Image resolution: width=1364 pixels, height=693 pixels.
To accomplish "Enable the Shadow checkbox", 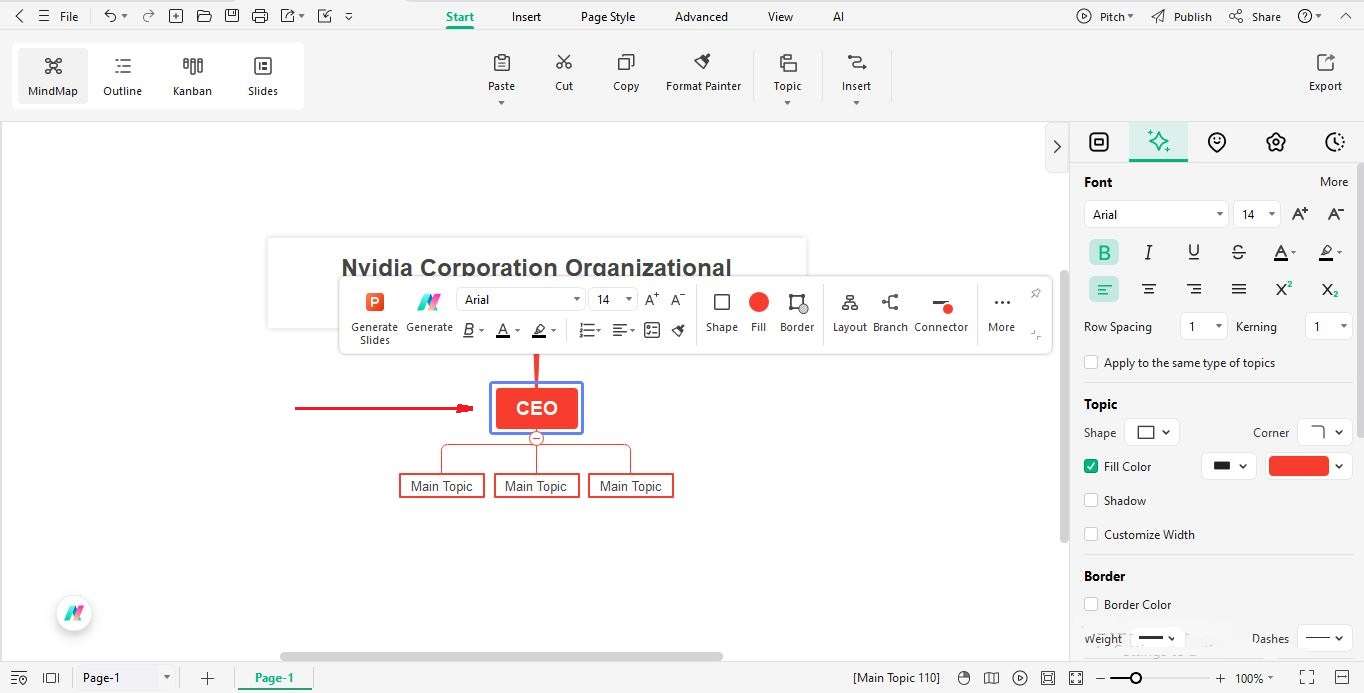I will [x=1091, y=500].
